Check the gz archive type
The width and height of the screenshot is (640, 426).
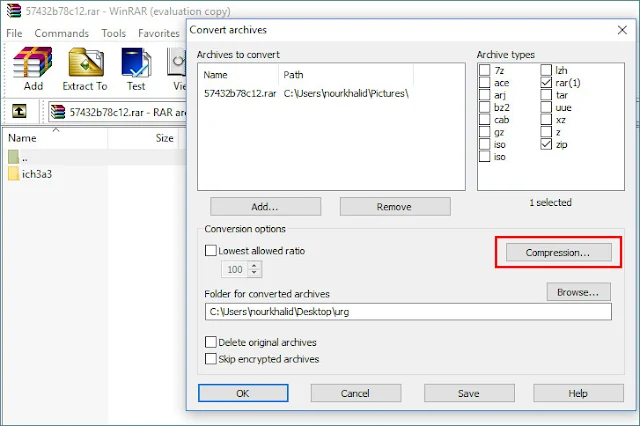[484, 132]
